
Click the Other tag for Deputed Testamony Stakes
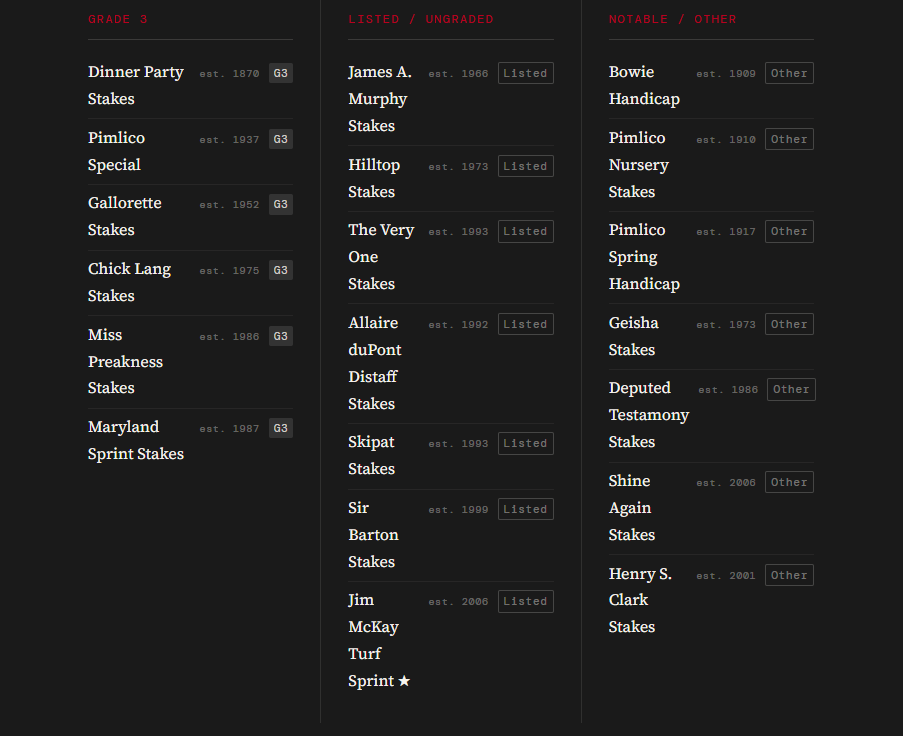pos(791,389)
